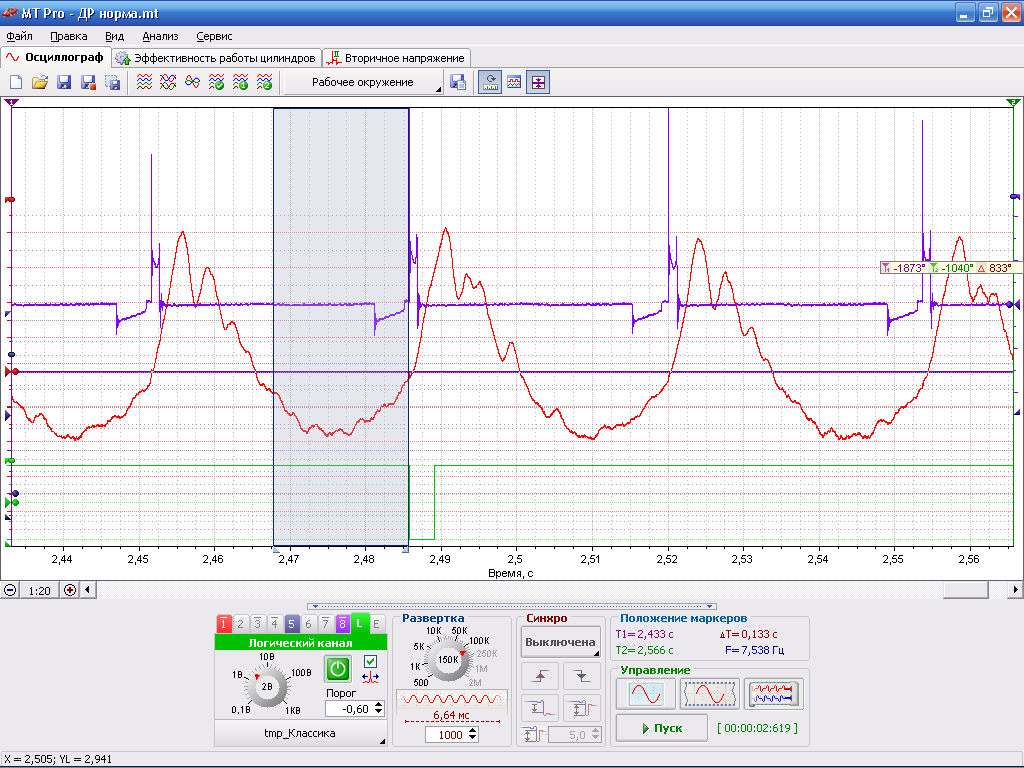Click the crossed waveforms icon in the toolbar
Image resolution: width=1024 pixels, height=768 pixels.
(168, 82)
